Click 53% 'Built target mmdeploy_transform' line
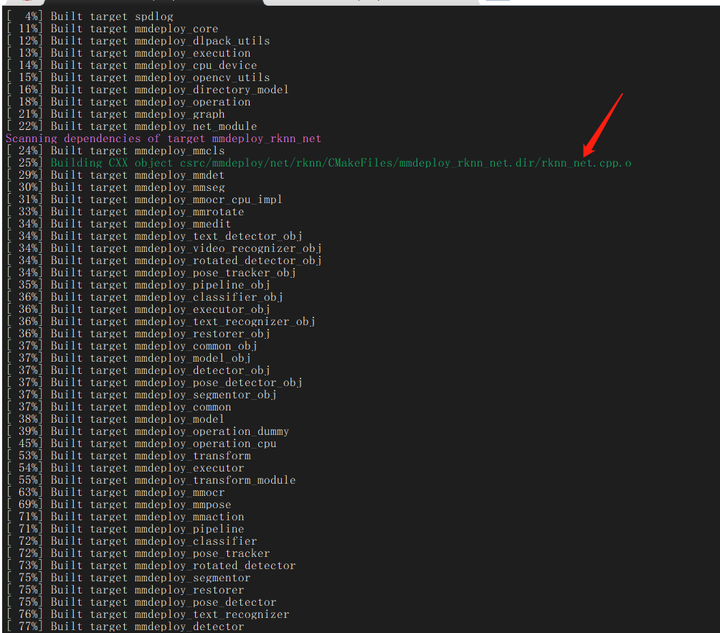This screenshot has height=633, width=720. click(x=129, y=455)
